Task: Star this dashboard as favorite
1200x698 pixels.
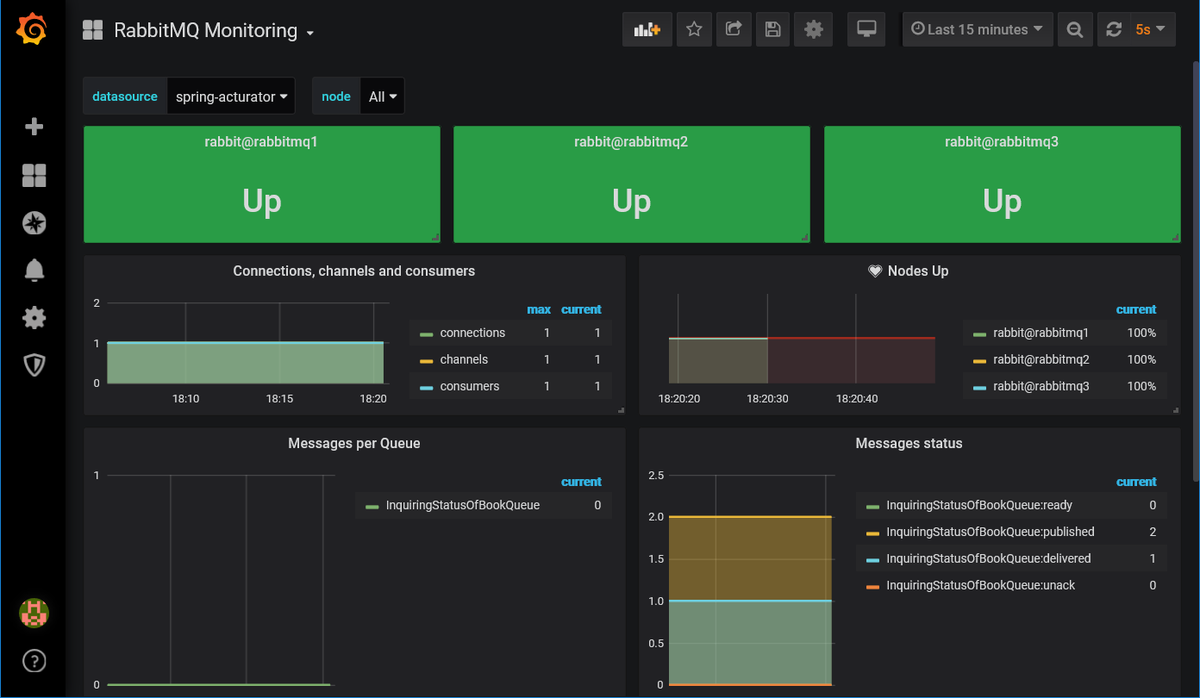Action: coord(694,30)
